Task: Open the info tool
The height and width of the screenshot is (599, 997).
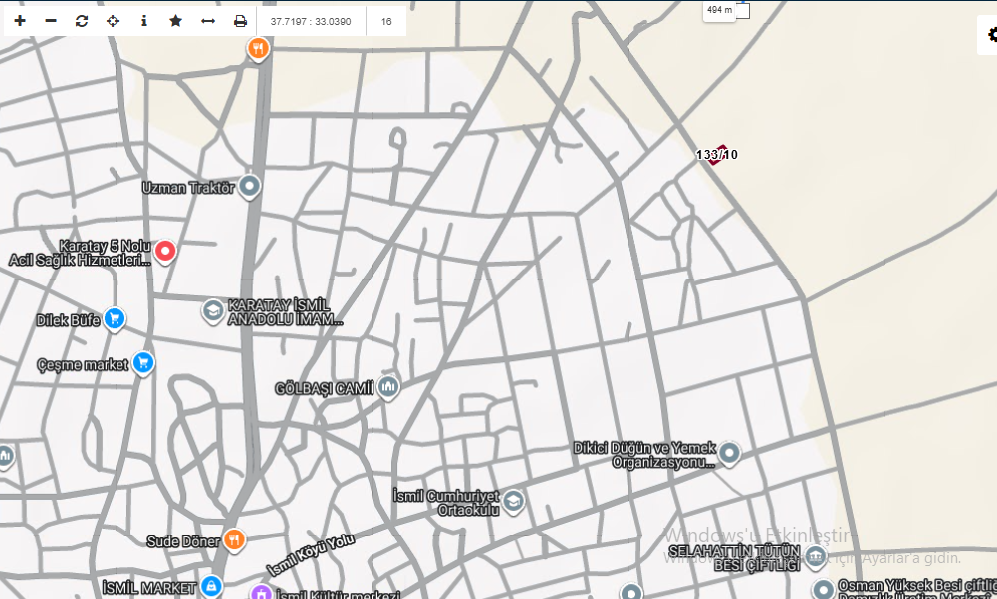Action: pos(144,21)
